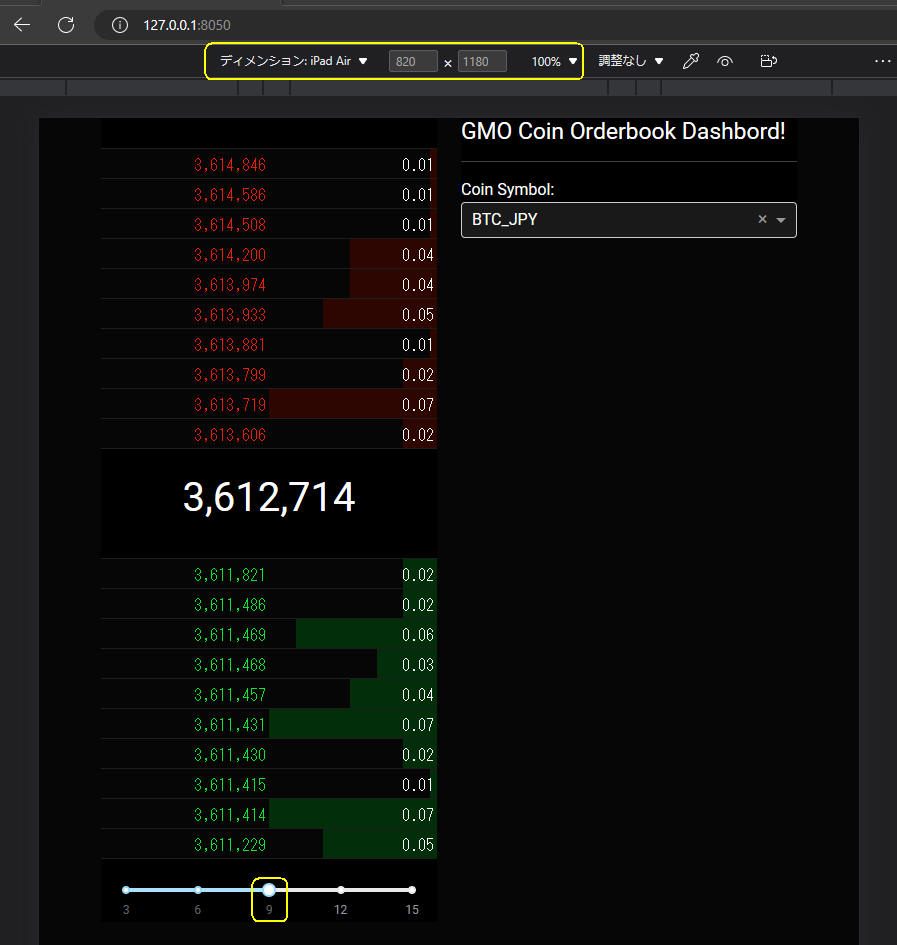The height and width of the screenshot is (945, 897).
Task: Click the 0.03 size beside bid 3,611,468
Action: click(x=418, y=665)
